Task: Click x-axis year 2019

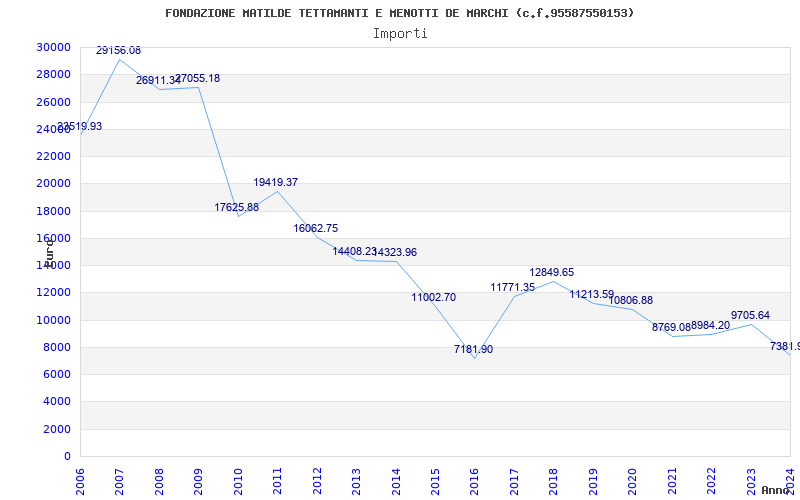Action: coord(593,481)
